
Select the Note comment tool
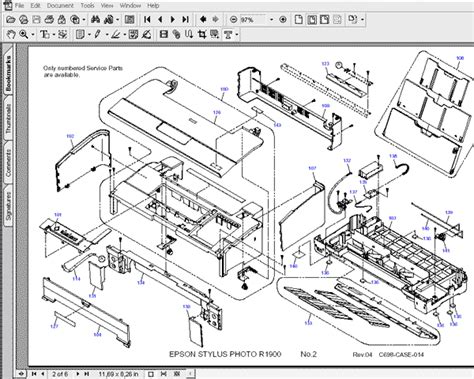coord(80,34)
